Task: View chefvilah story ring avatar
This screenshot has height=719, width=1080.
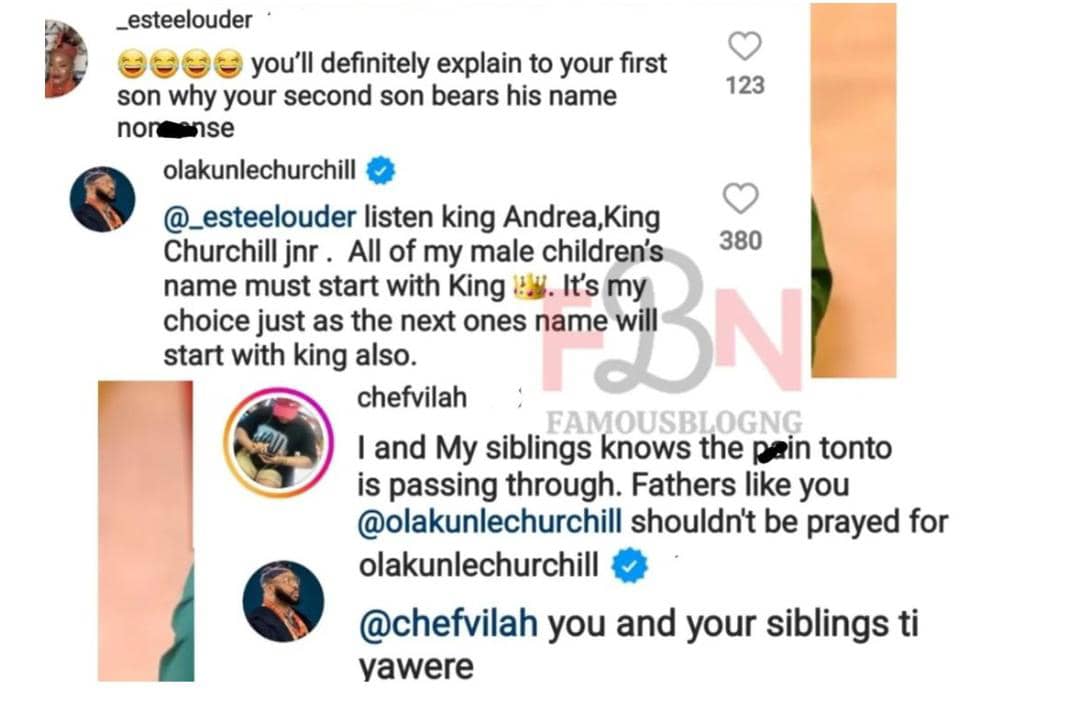Action: (x=279, y=443)
